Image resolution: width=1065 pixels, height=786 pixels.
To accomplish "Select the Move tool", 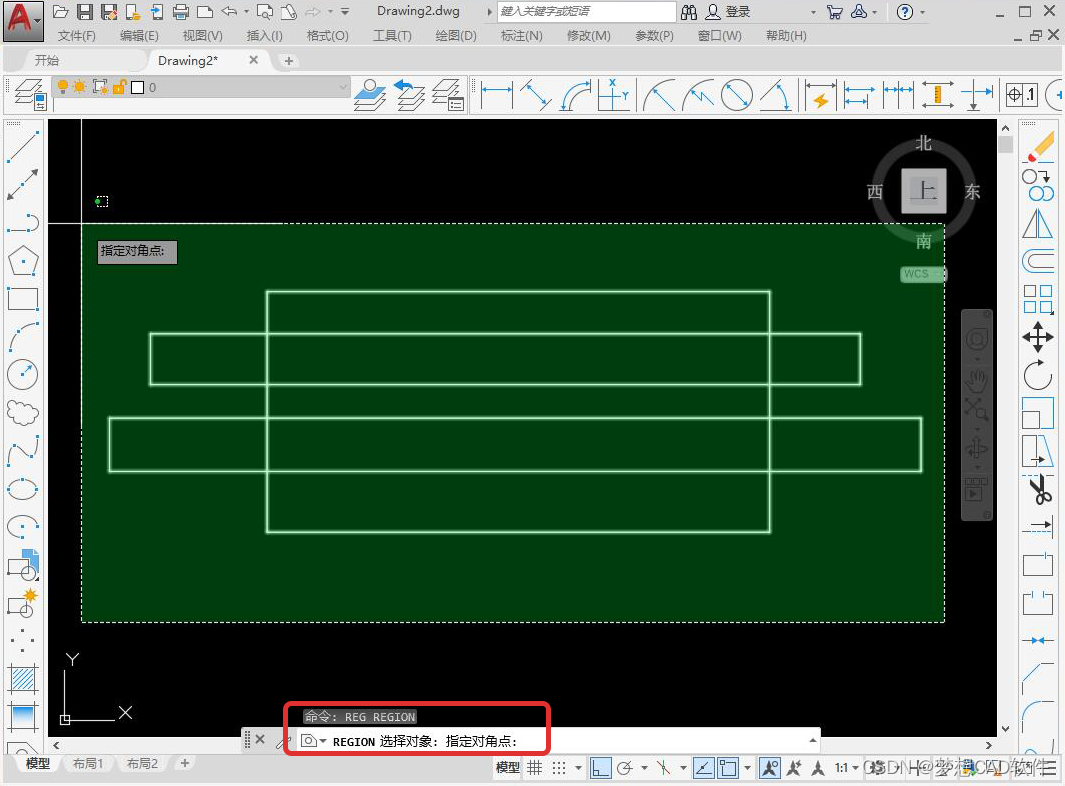I will coord(1038,337).
